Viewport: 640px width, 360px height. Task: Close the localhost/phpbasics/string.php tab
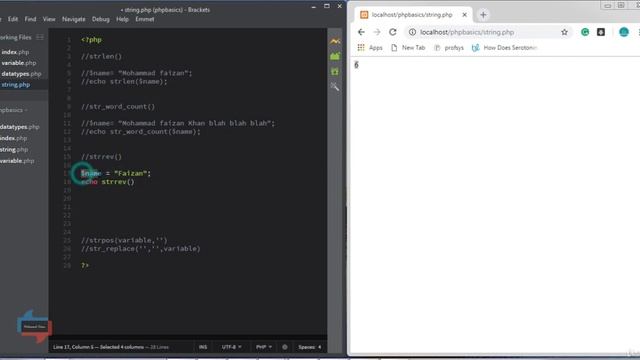(464, 15)
